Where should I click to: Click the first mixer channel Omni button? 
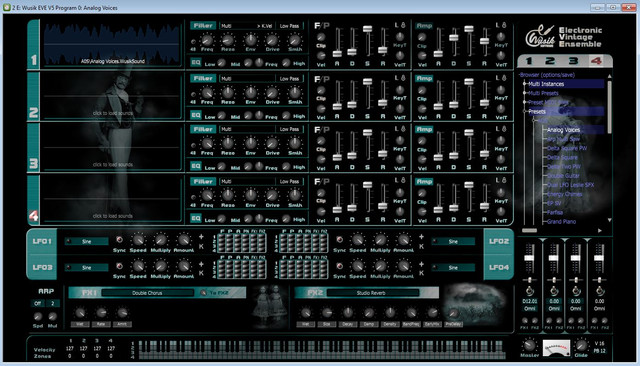click(x=529, y=308)
